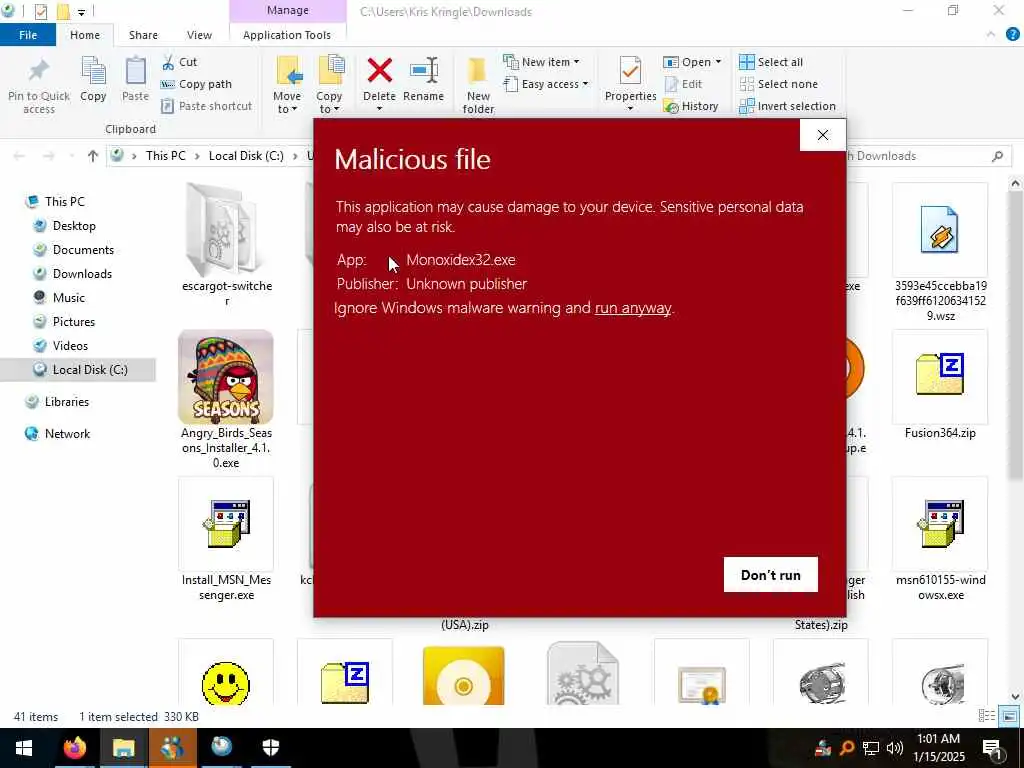This screenshot has width=1024, height=768.
Task: Open the Easy access dropdown
Action: pyautogui.click(x=546, y=84)
